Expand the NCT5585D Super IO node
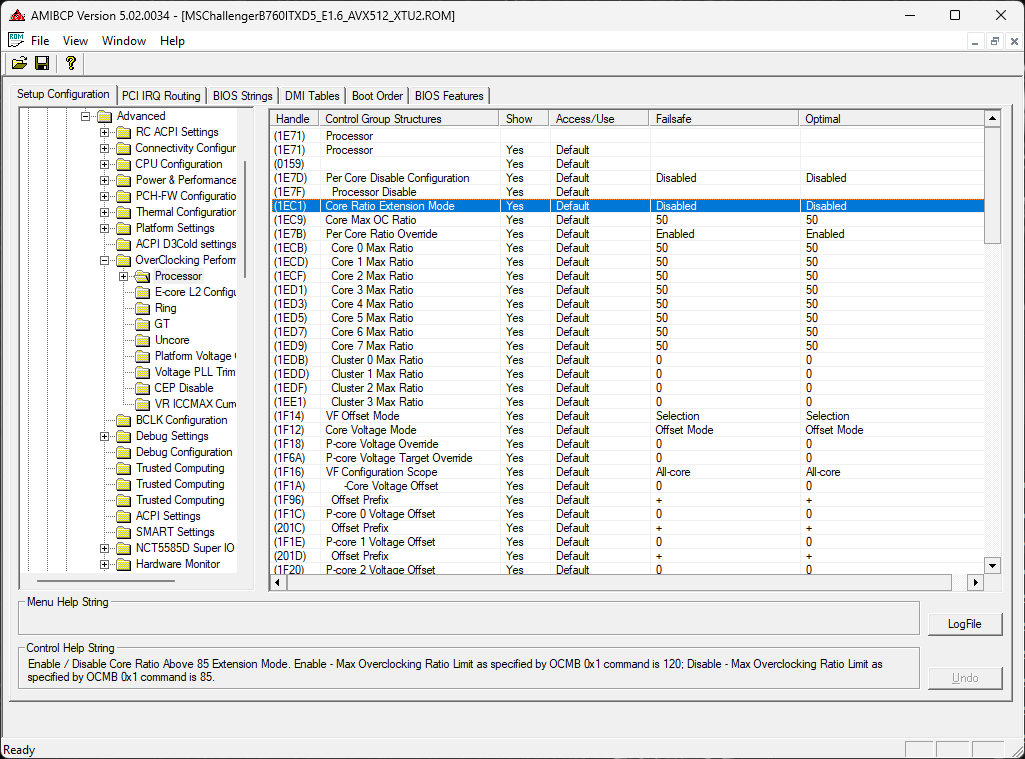 [104, 548]
